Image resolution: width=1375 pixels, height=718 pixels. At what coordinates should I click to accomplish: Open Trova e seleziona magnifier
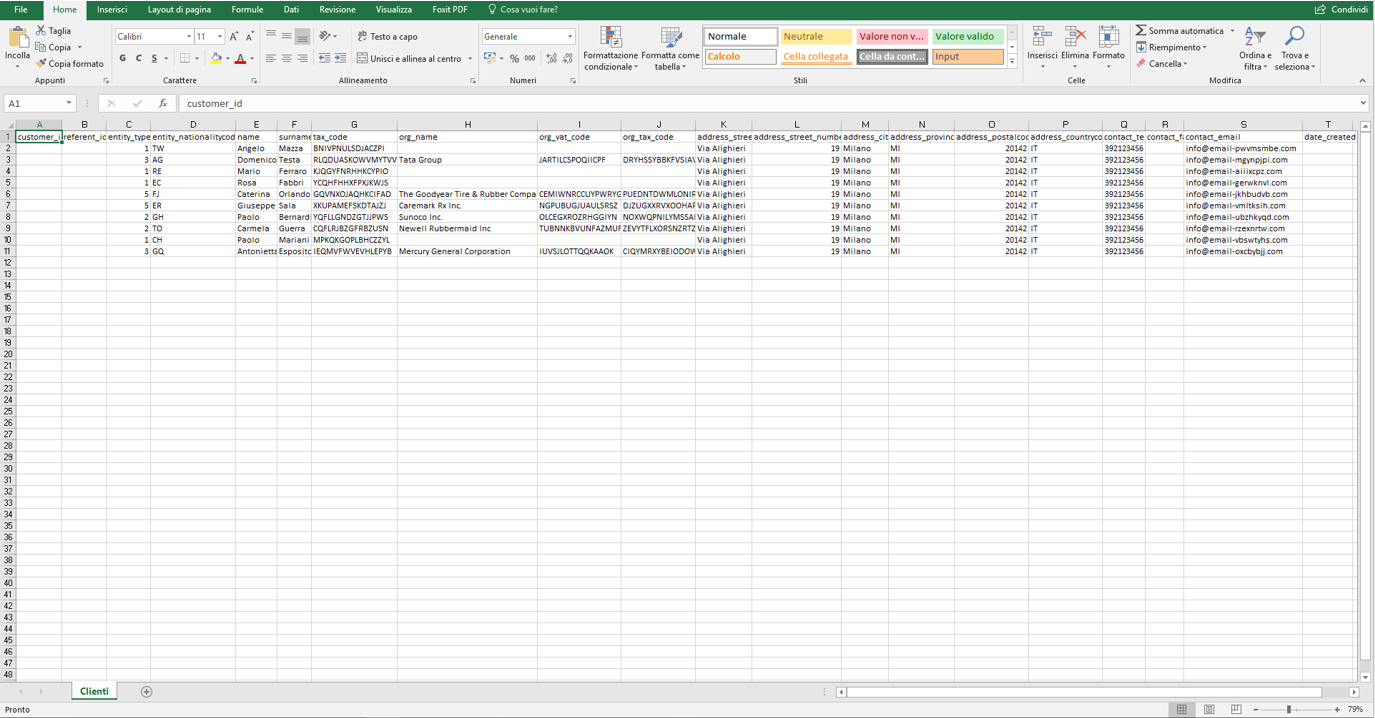click(1294, 39)
